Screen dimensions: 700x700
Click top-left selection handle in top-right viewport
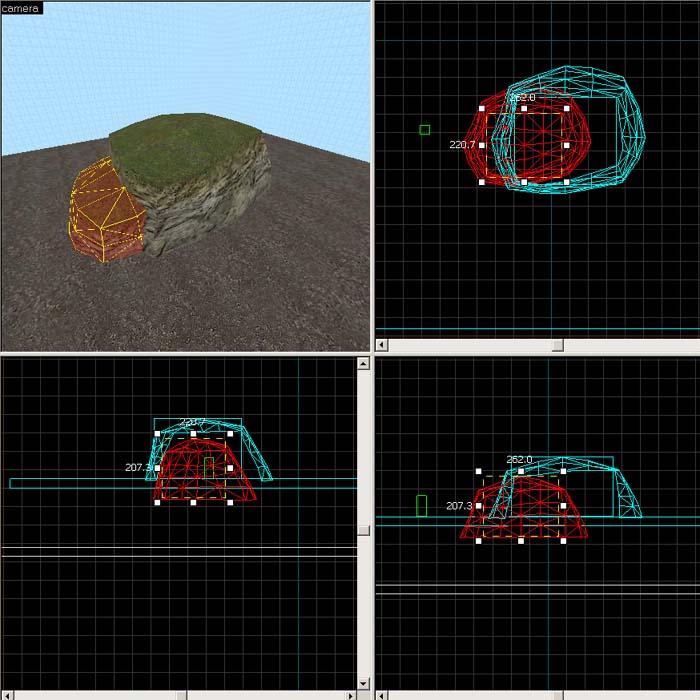[482, 108]
